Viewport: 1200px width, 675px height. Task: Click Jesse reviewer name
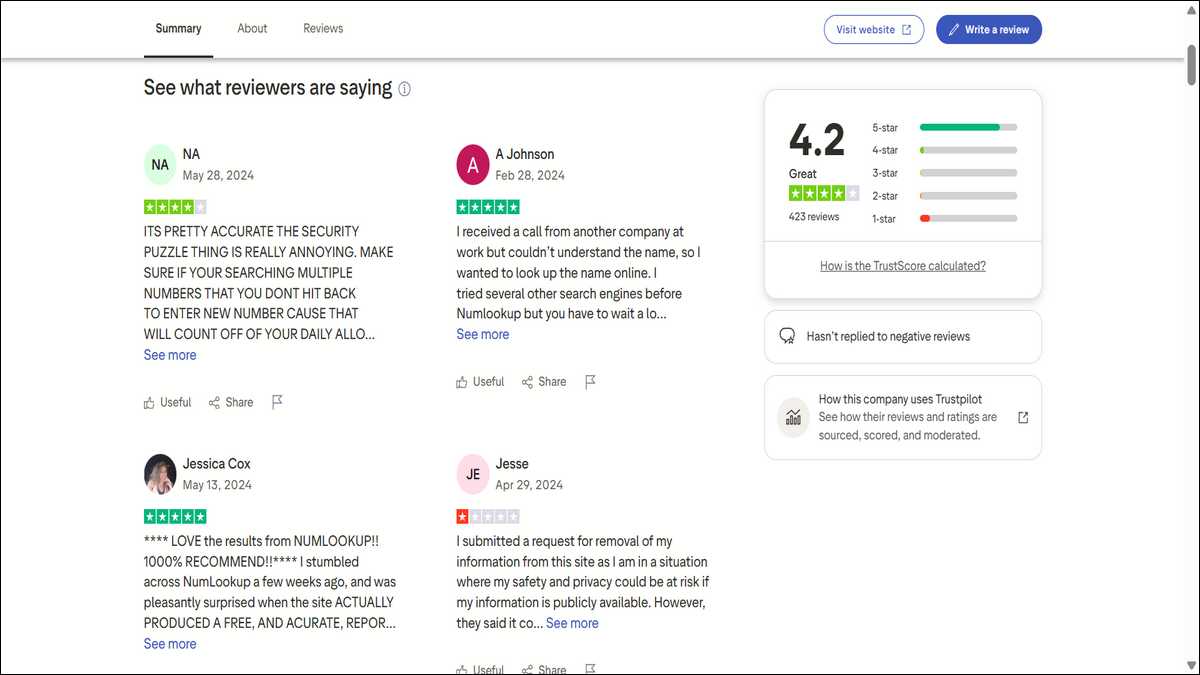(512, 464)
